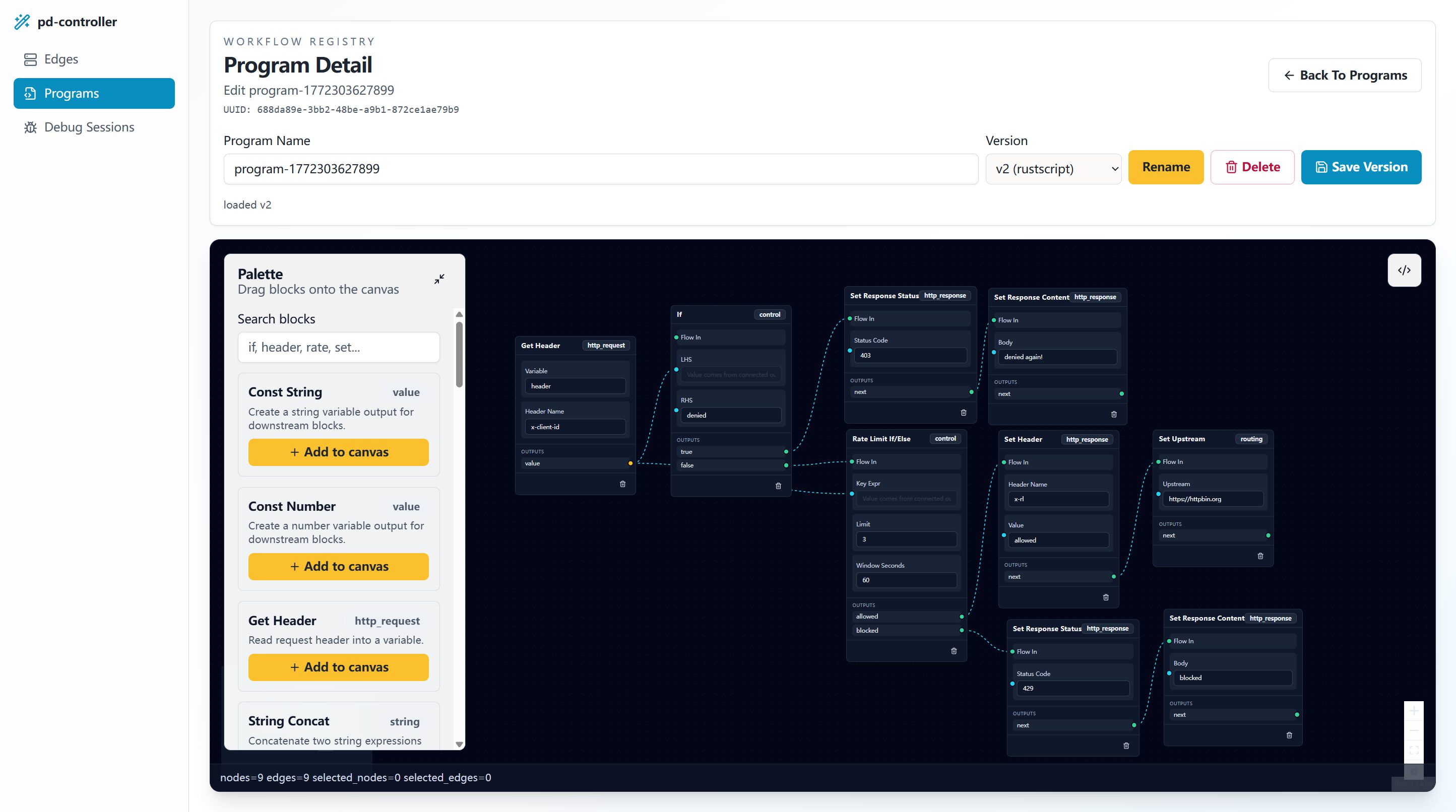Click the String Concat block title in Palette
The width and height of the screenshot is (1456, 812).
pyautogui.click(x=288, y=721)
